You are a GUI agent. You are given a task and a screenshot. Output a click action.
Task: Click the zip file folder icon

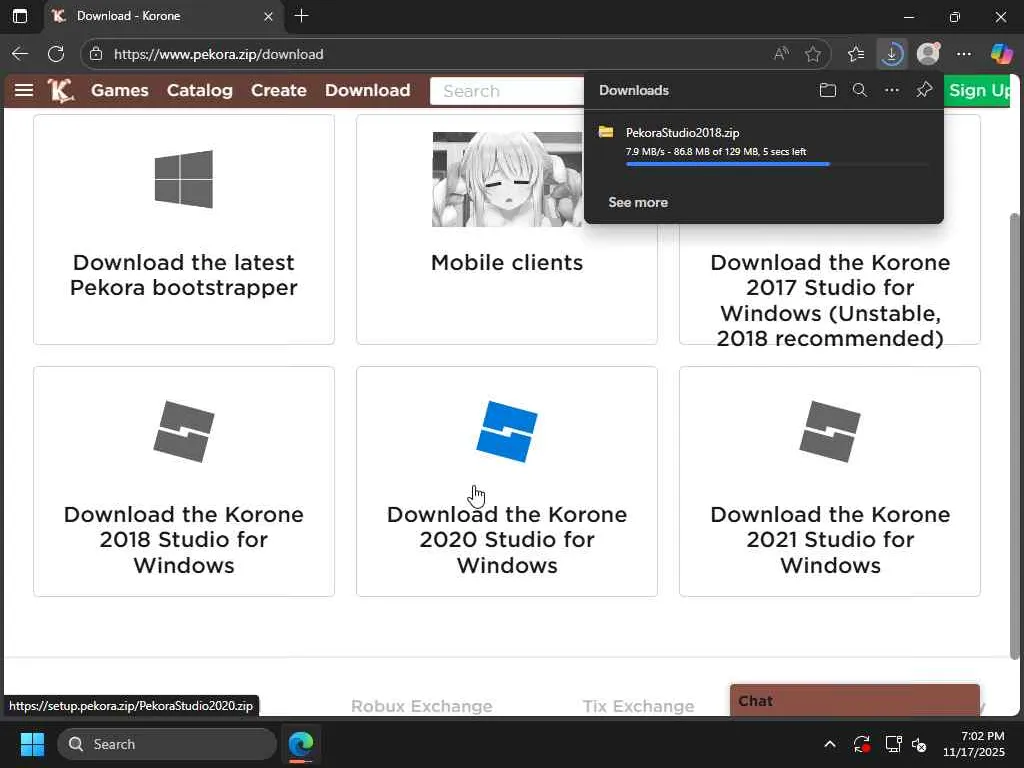pyautogui.click(x=606, y=133)
